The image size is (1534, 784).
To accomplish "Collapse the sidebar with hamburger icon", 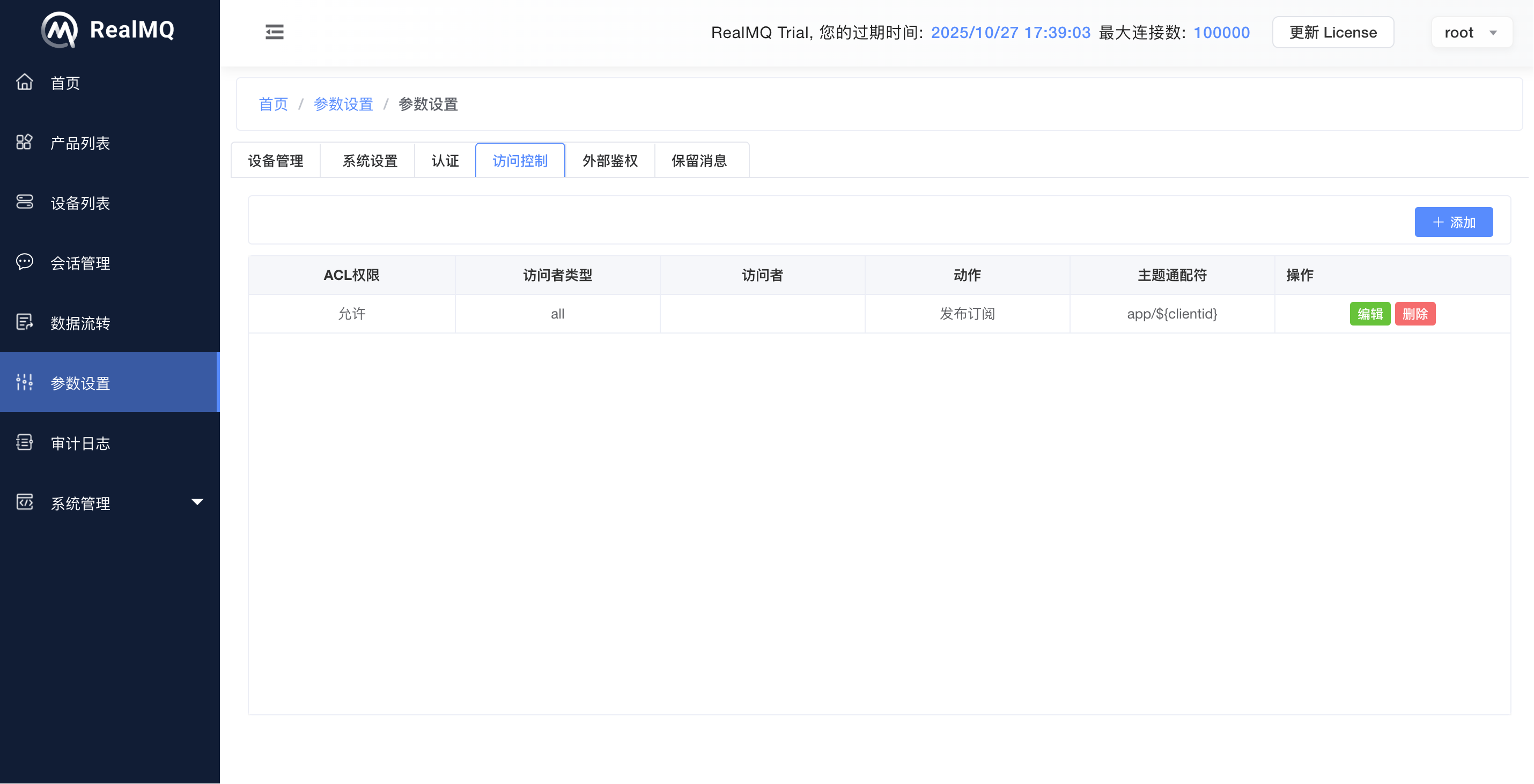I will click(275, 32).
